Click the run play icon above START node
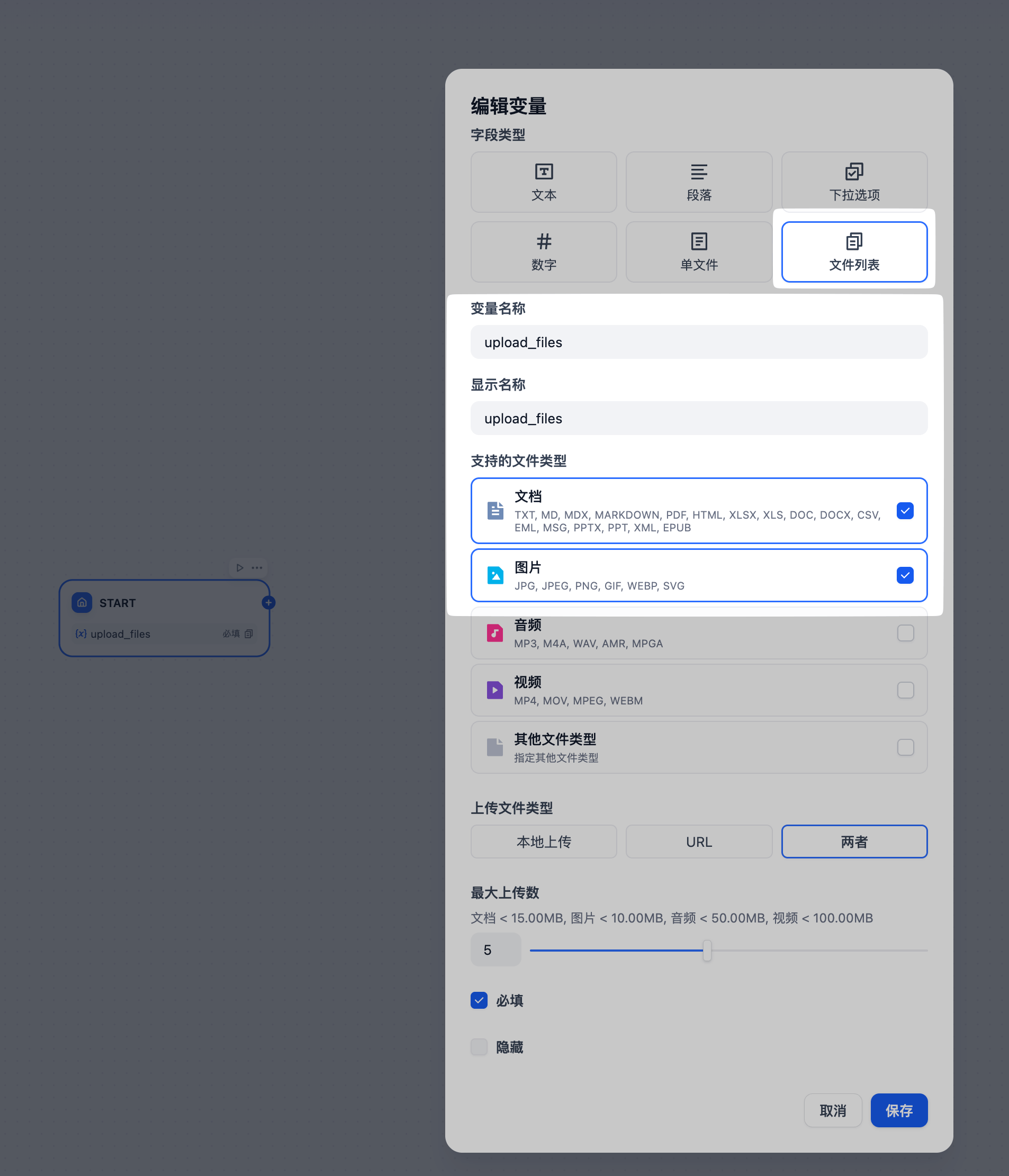The image size is (1009, 1176). point(240,567)
